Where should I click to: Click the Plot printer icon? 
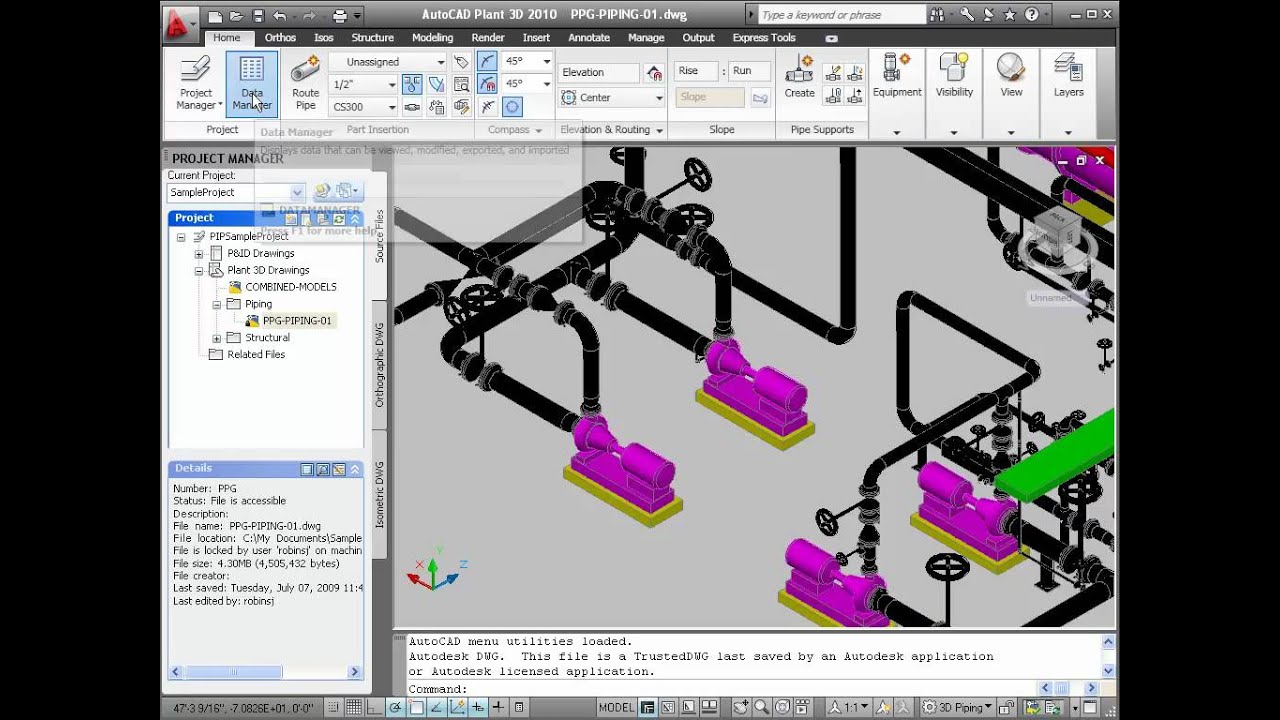click(x=340, y=16)
